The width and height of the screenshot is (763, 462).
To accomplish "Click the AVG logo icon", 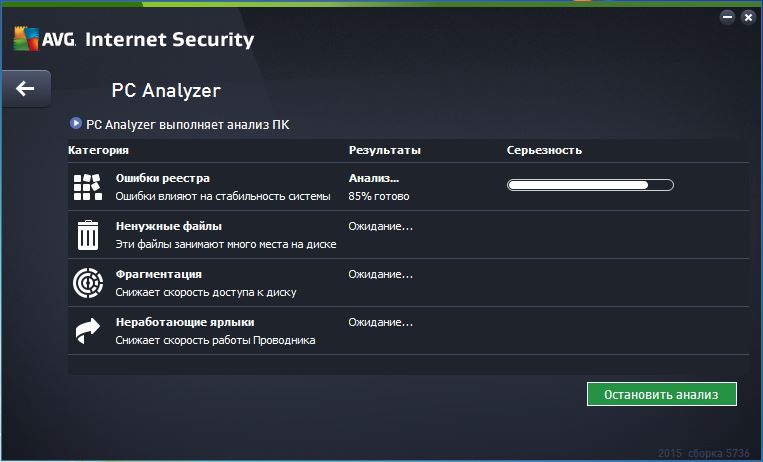I will [26, 39].
